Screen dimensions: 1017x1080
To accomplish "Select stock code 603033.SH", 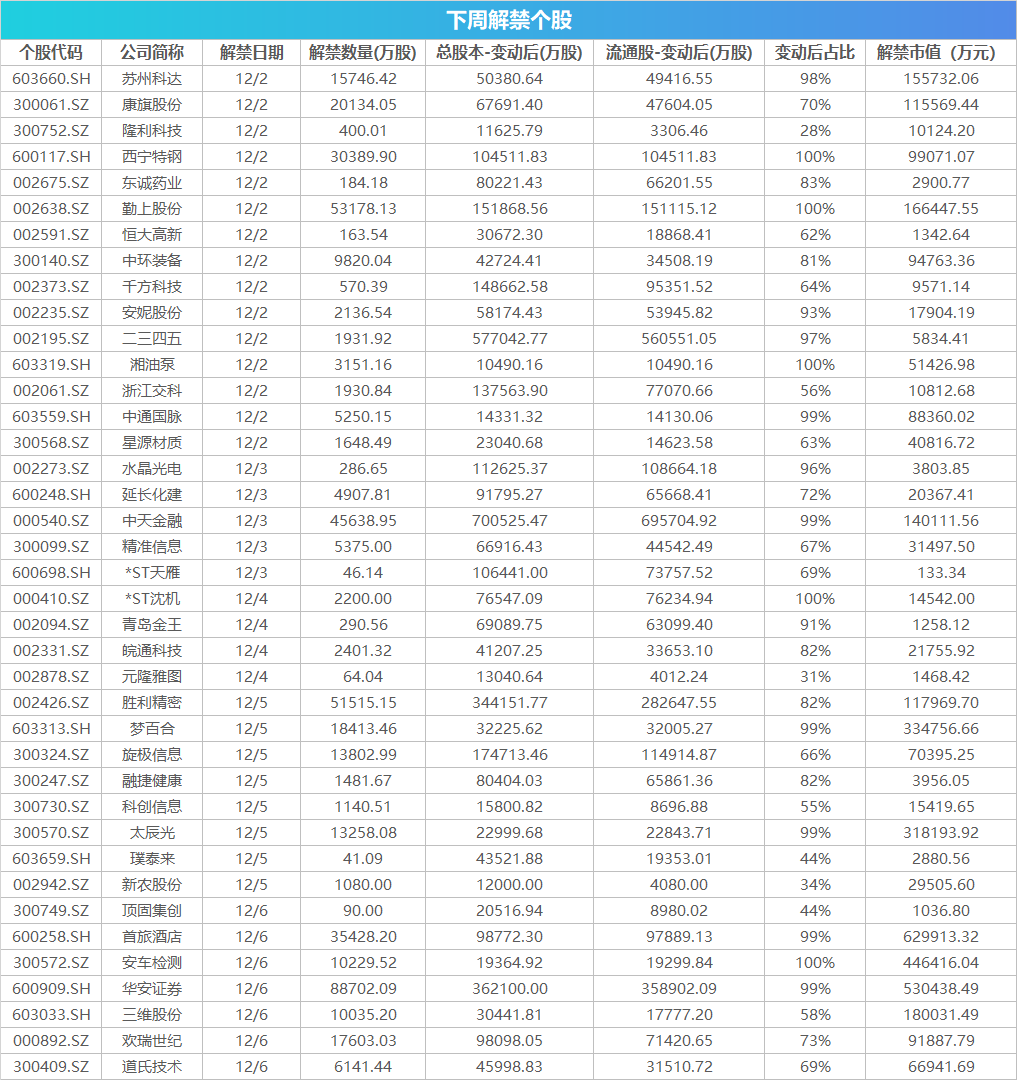I will (51, 1015).
